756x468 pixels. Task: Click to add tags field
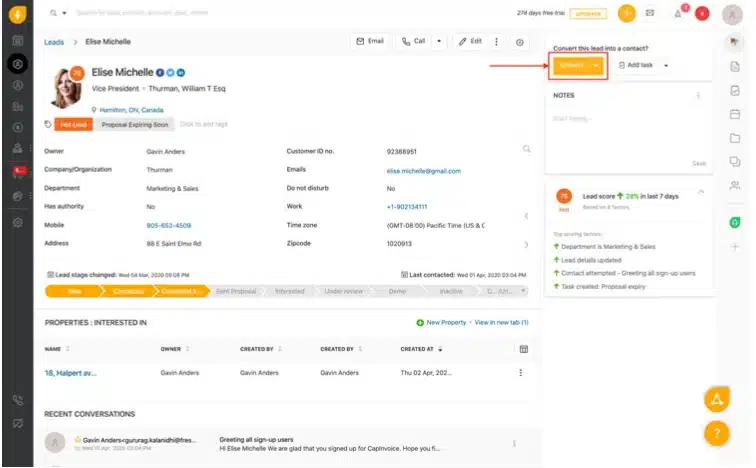(x=203, y=124)
